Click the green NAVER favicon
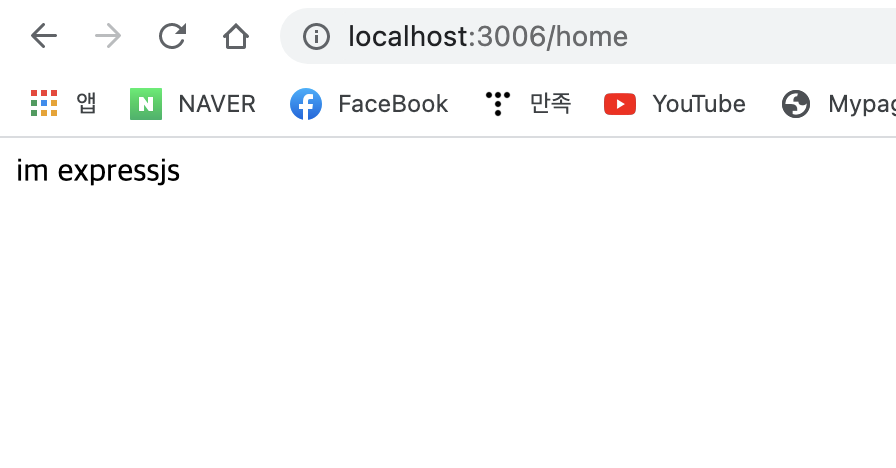Viewport: 896px width, 468px height. pos(146,104)
